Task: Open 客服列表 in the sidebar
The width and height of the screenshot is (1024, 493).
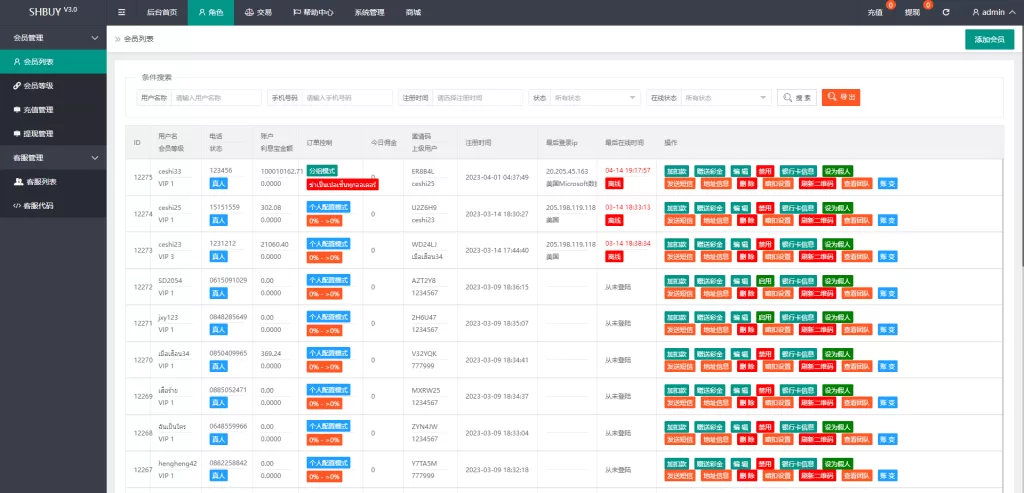Action: 40,182
